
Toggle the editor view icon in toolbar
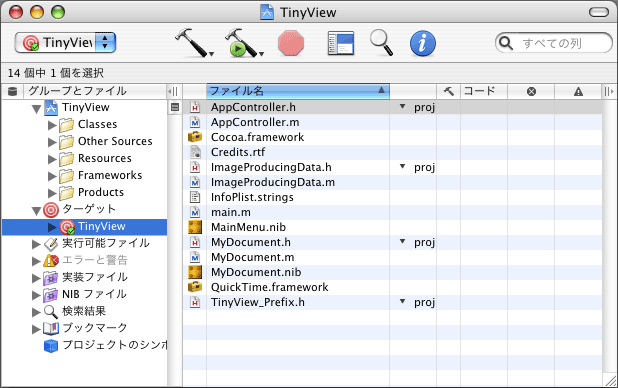pos(341,43)
